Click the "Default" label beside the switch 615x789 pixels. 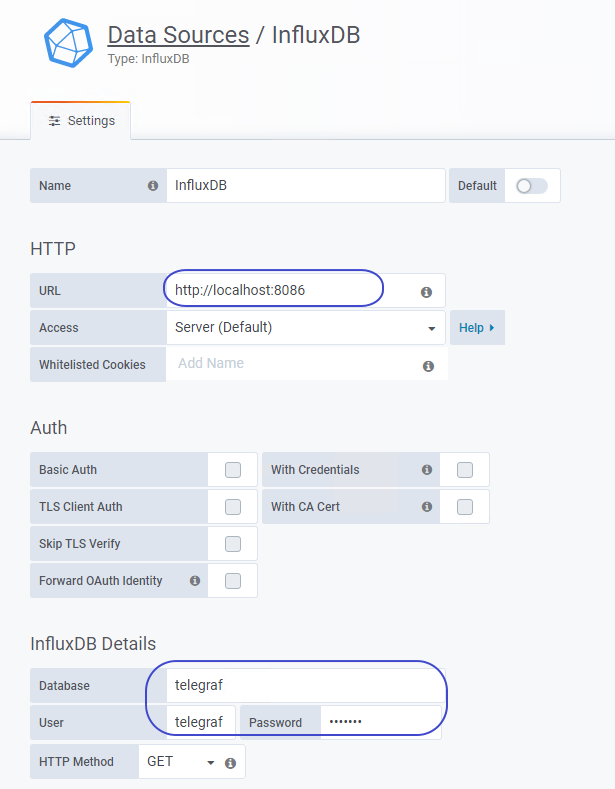click(x=477, y=186)
